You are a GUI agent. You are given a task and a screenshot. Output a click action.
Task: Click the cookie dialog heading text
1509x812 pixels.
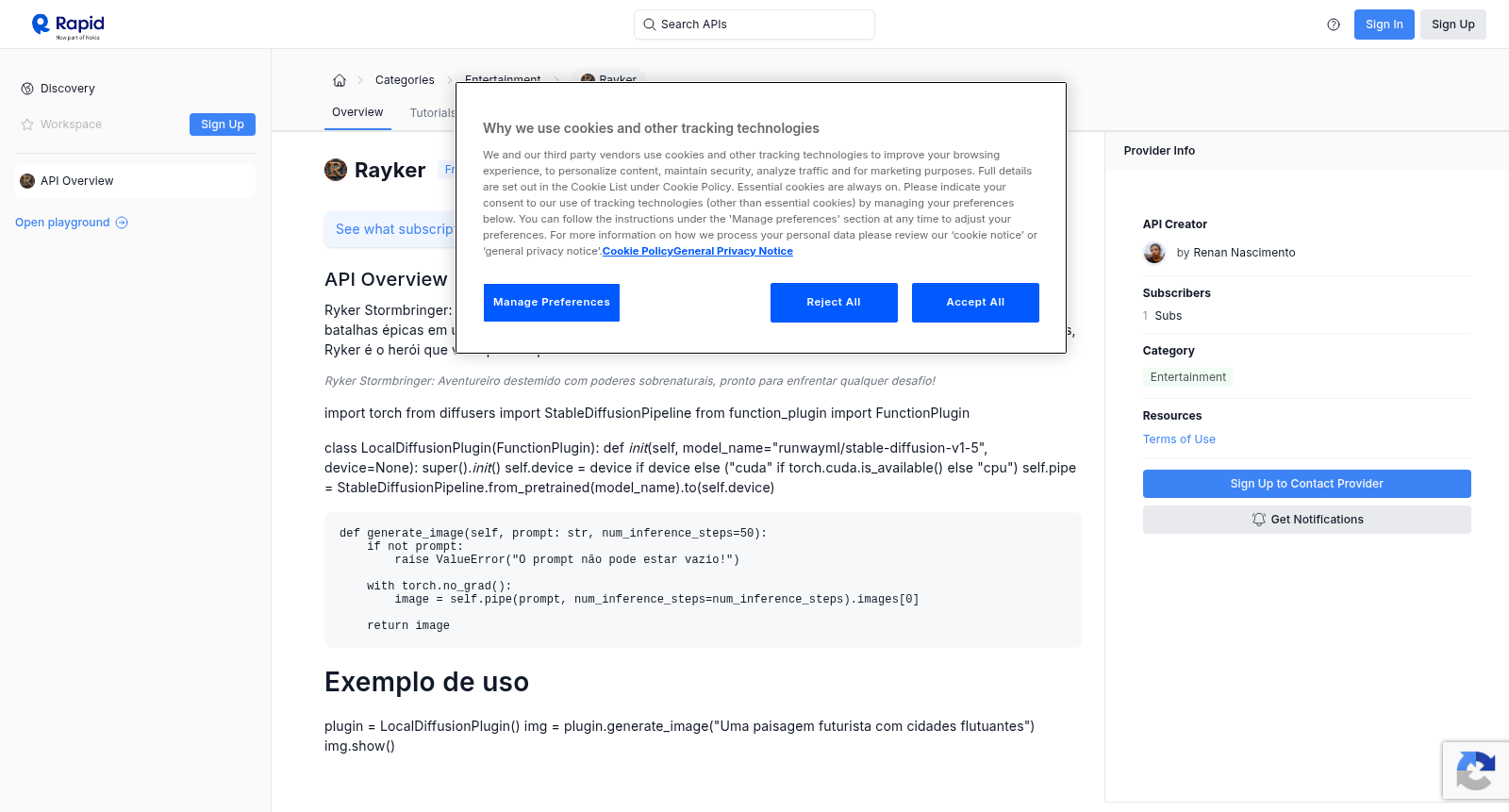[651, 128]
